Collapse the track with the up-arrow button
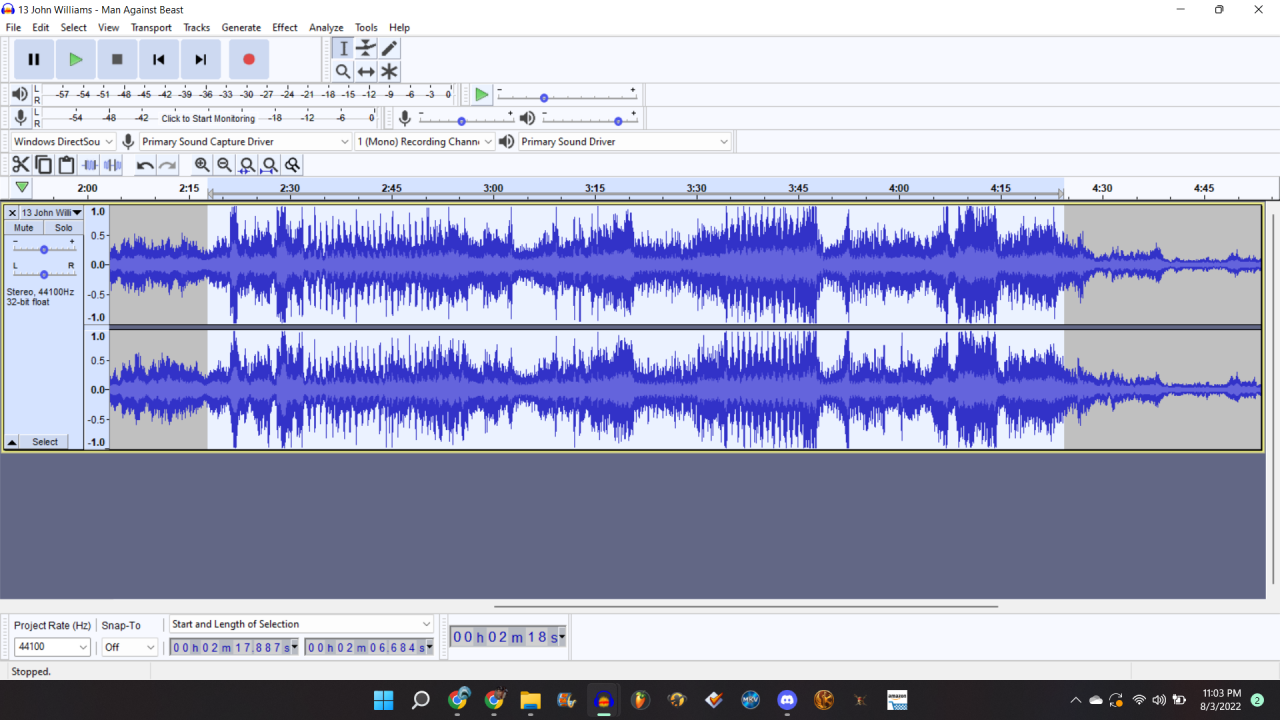 point(12,441)
